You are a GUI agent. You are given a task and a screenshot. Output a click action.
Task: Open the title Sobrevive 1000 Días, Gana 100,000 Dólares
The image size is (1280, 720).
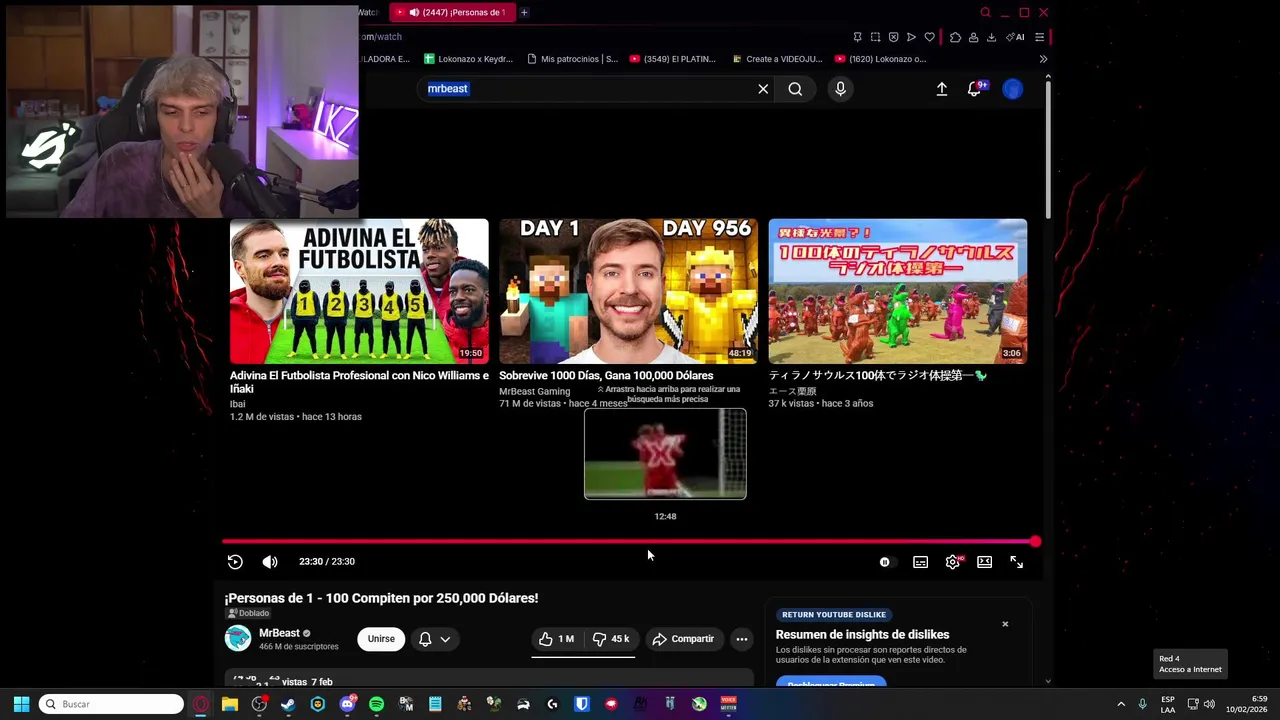606,376
